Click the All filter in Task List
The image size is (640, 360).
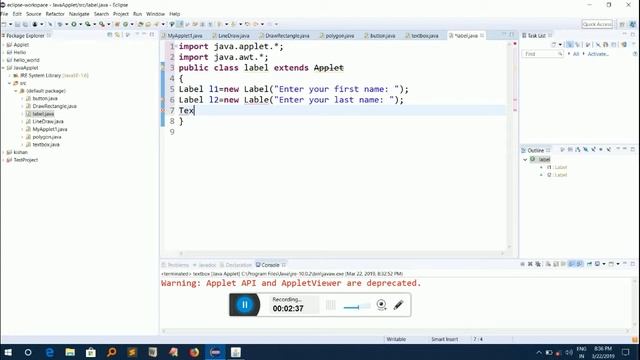[x=576, y=54]
